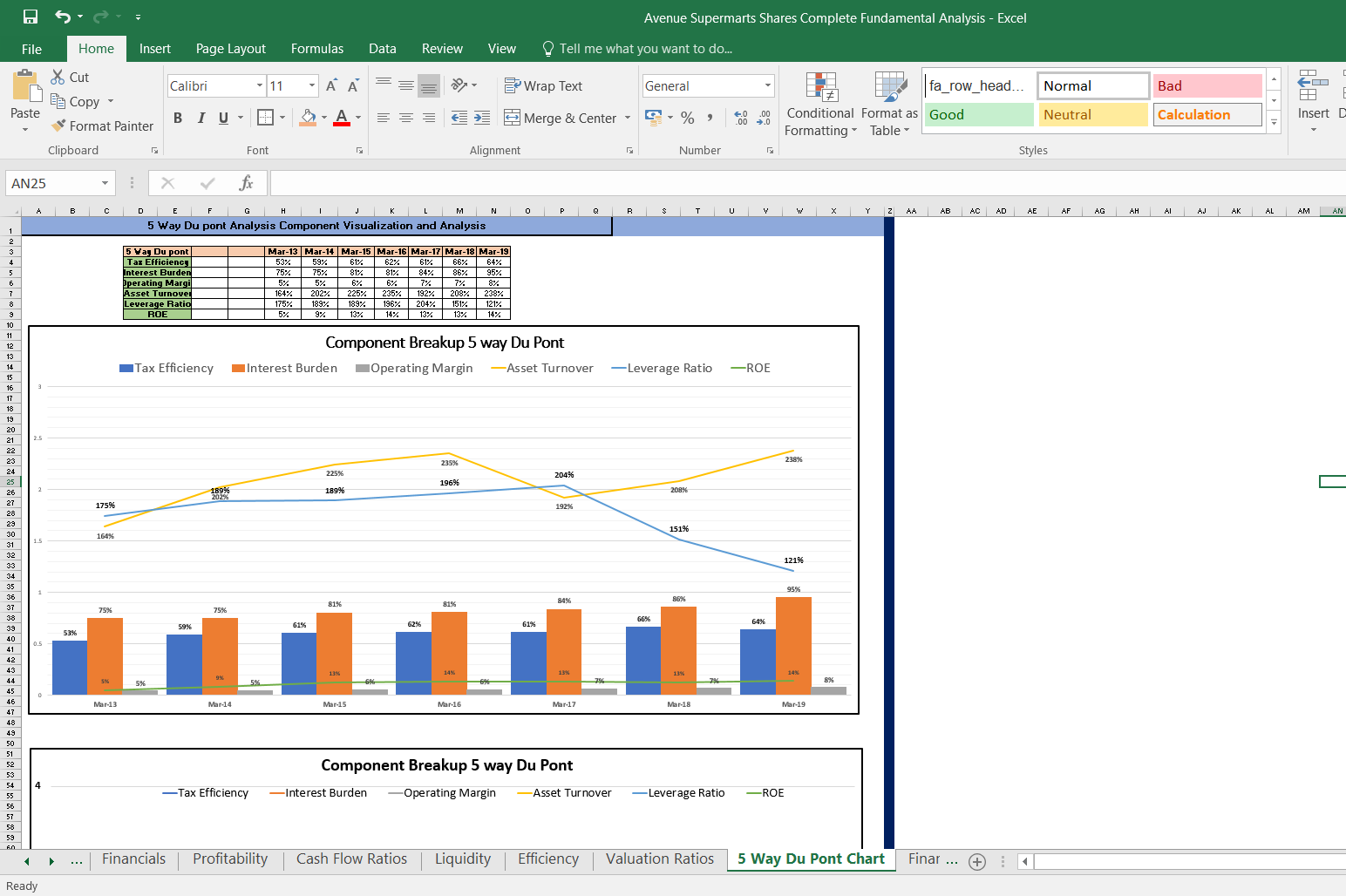Image resolution: width=1346 pixels, height=896 pixels.
Task: Open the font size dropdown showing 11
Action: [x=312, y=85]
